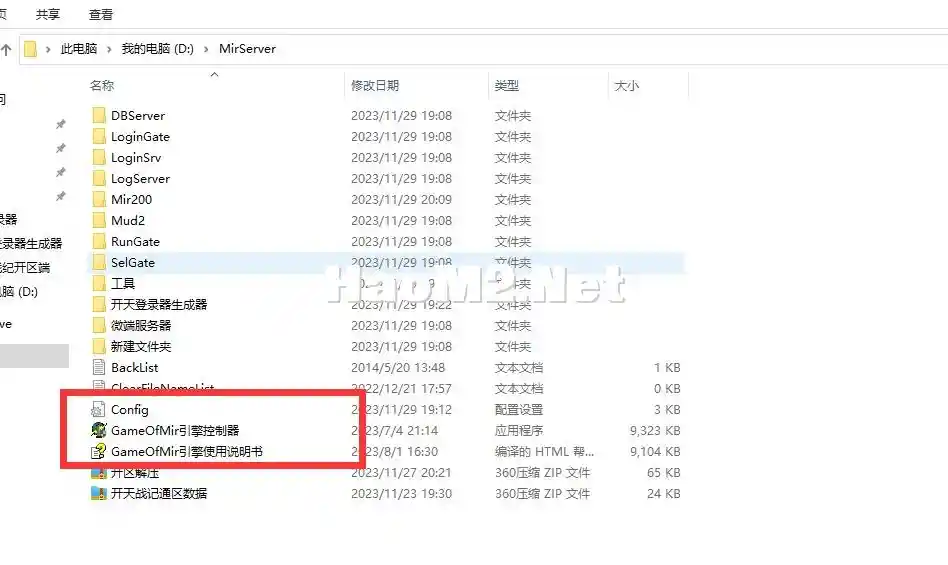
Task: Click the 开天登录器生成器 folder name
Action: tap(159, 305)
